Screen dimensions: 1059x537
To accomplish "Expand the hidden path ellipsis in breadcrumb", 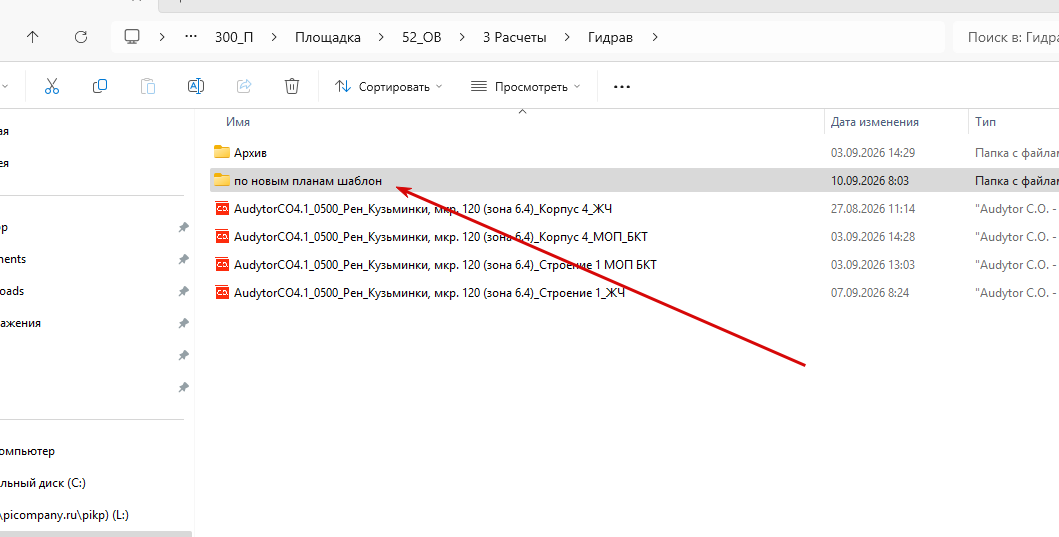I will tap(191, 37).
